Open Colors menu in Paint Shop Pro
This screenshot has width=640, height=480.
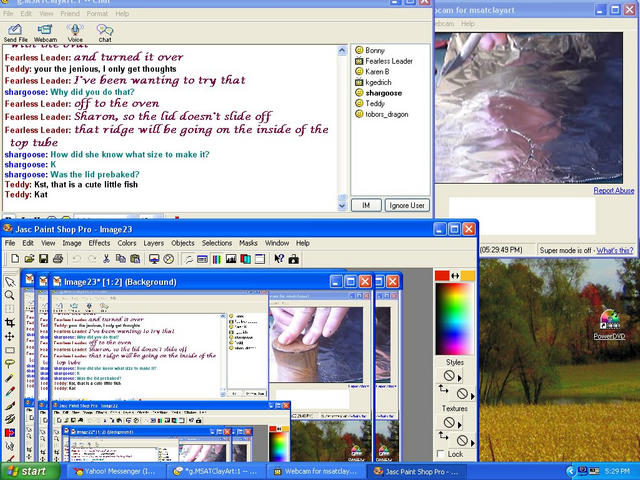(x=127, y=243)
